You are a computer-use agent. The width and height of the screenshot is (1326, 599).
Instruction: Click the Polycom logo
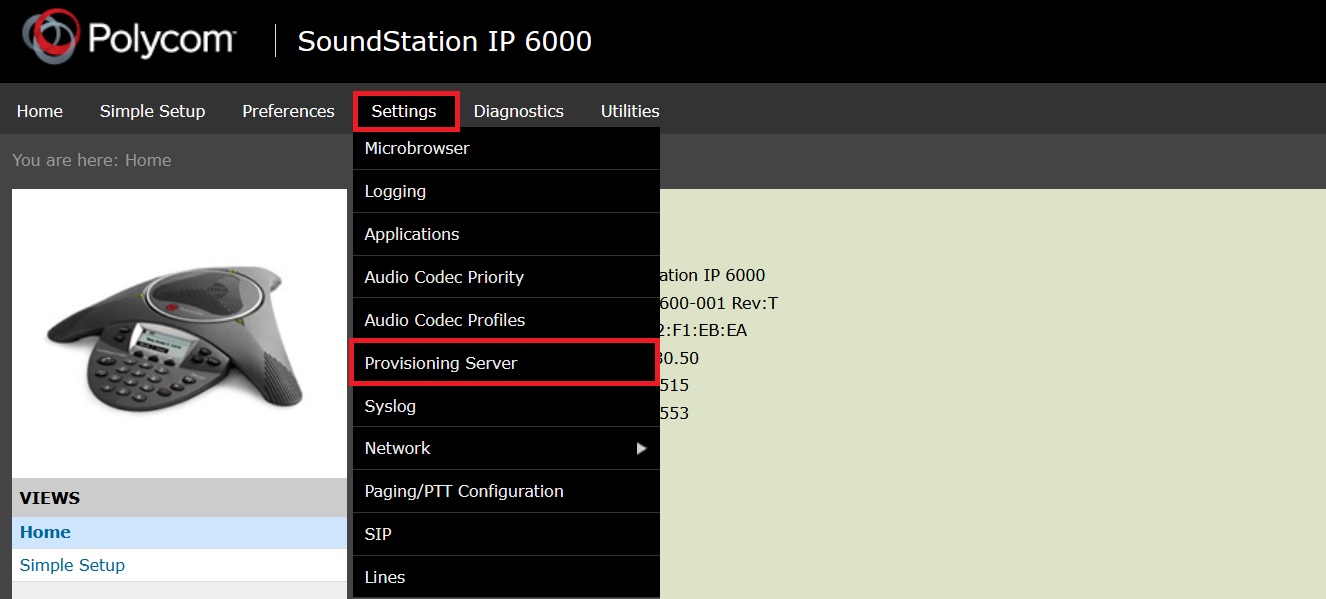coord(129,39)
